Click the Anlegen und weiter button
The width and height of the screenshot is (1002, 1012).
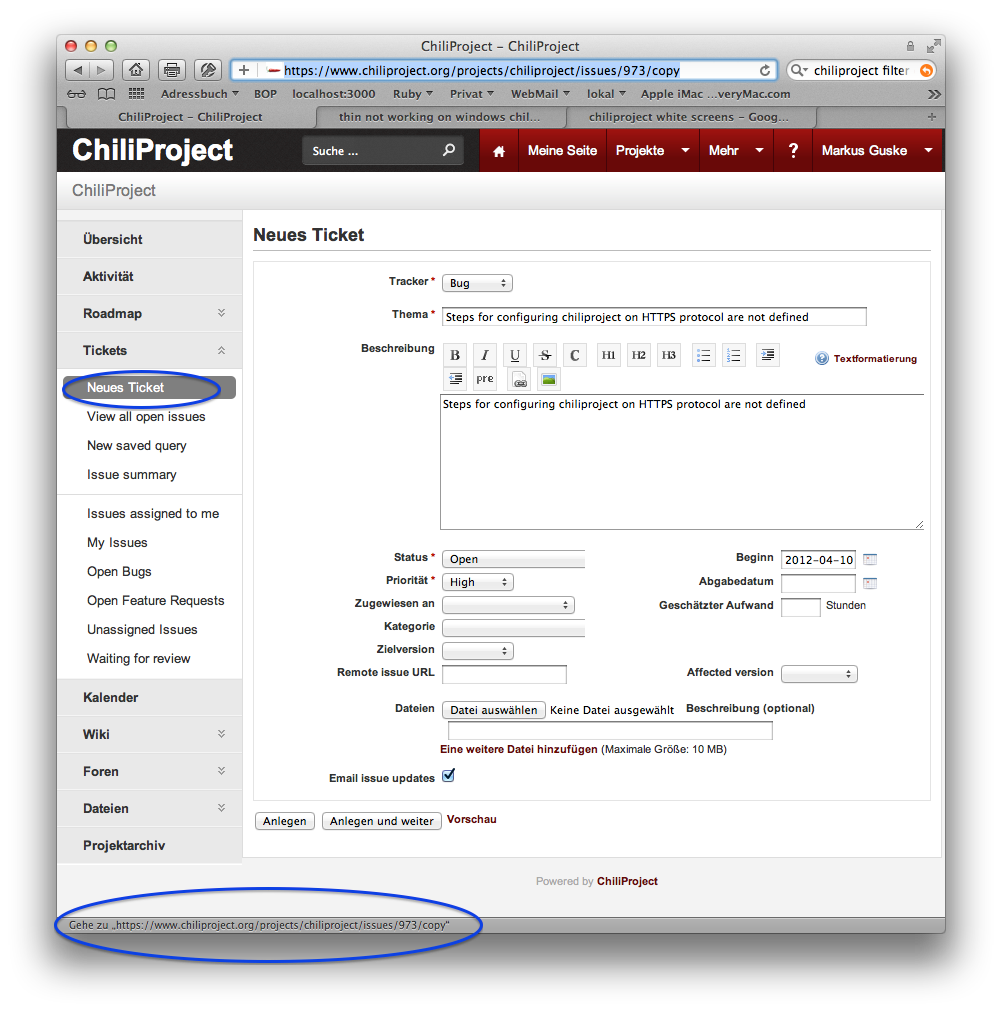click(x=381, y=820)
